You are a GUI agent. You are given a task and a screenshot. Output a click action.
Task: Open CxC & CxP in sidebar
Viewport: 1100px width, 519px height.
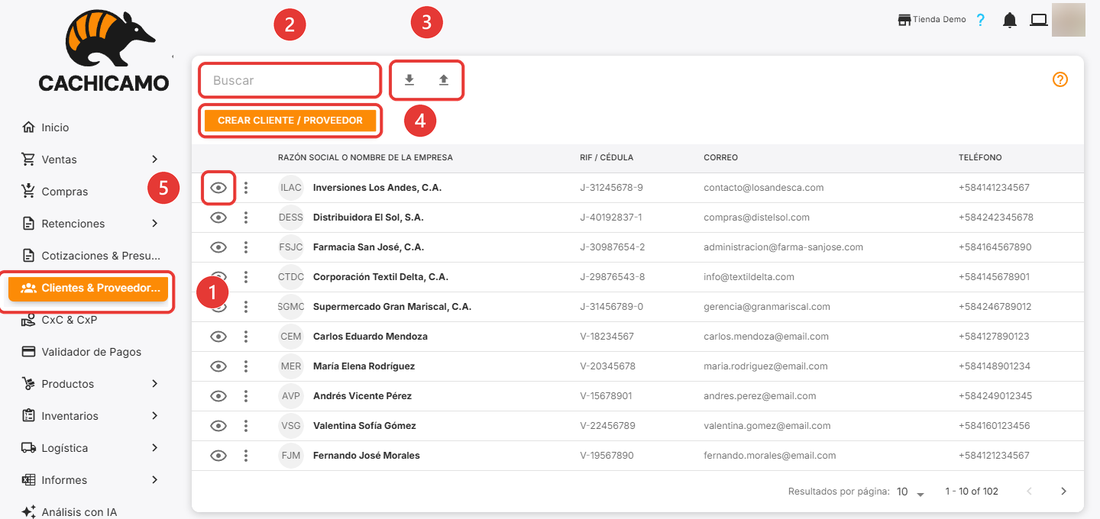pos(59,320)
